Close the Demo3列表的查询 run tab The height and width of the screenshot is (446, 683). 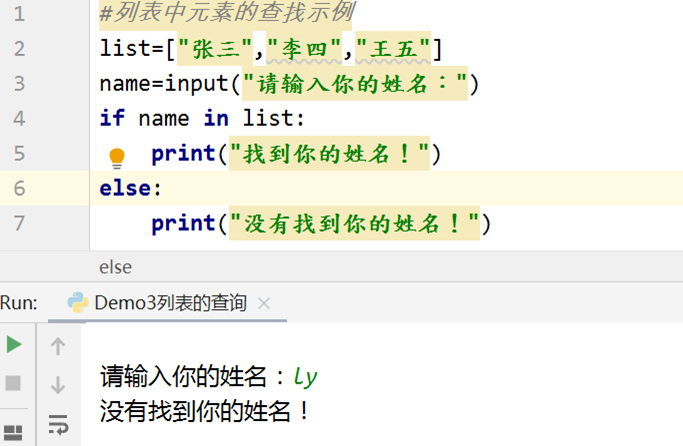(x=264, y=303)
